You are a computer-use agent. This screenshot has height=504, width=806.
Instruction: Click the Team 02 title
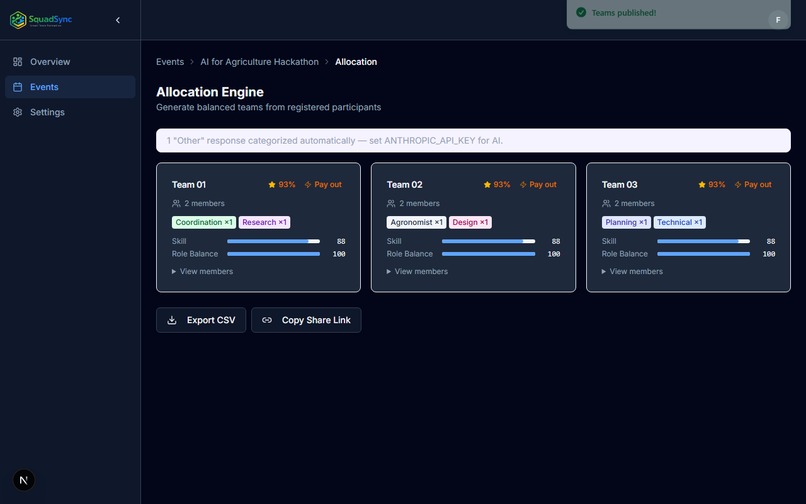tap(405, 185)
